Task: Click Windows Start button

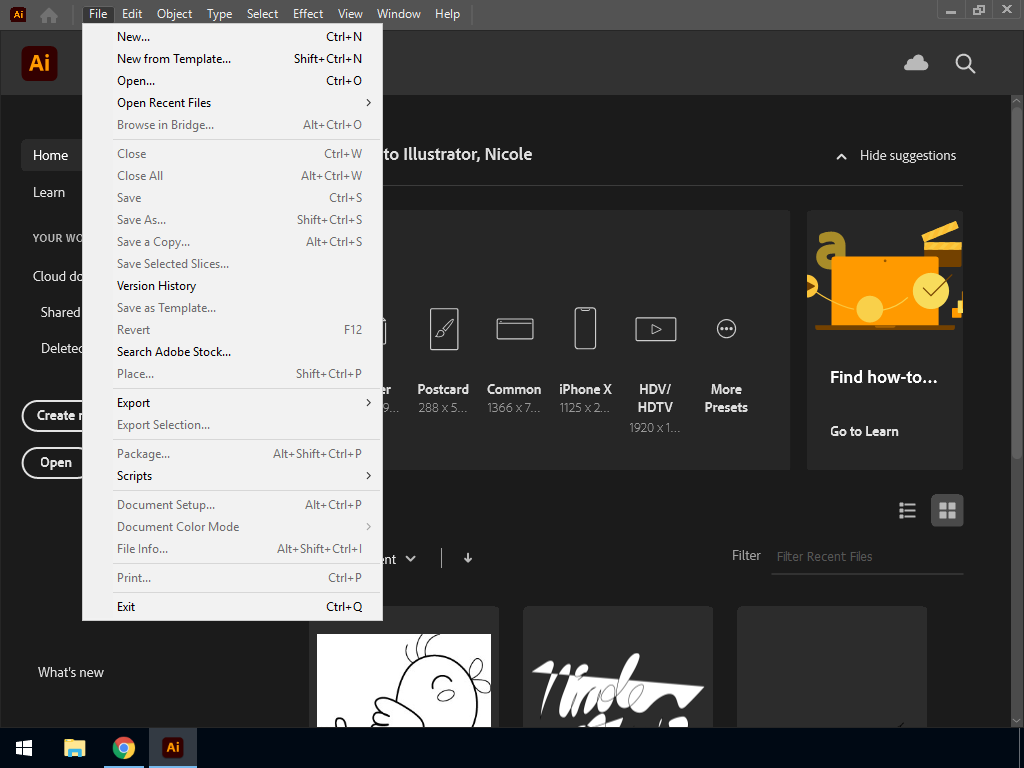Action: tap(24, 748)
